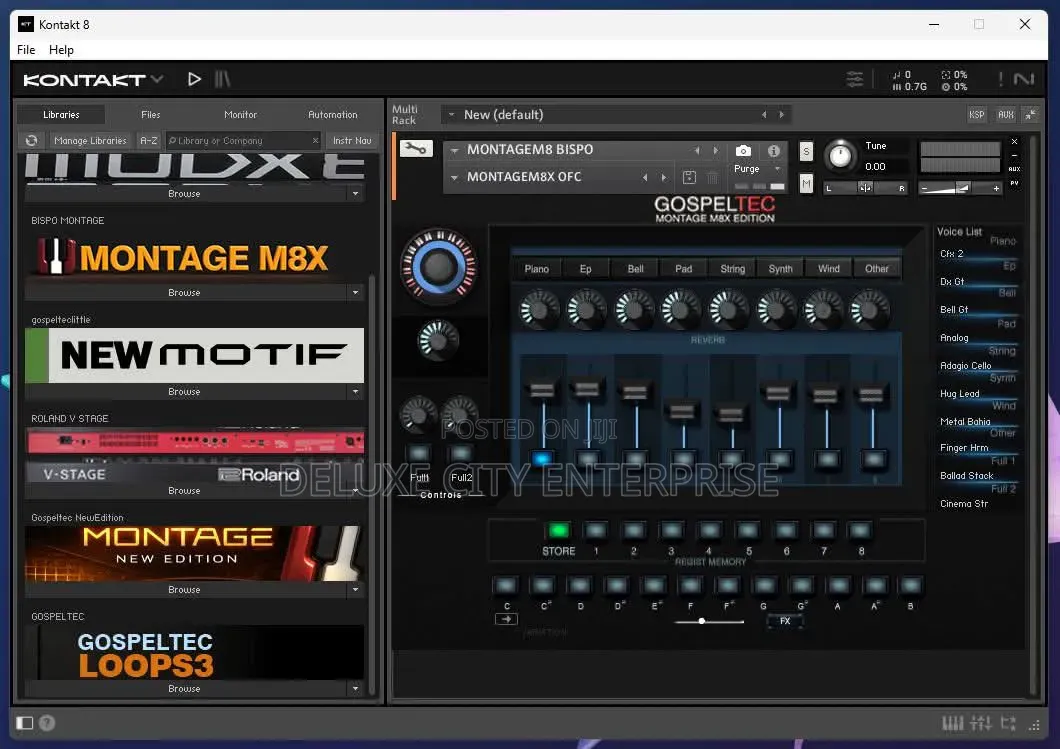
Task: Toggle the C key button
Action: 506,585
